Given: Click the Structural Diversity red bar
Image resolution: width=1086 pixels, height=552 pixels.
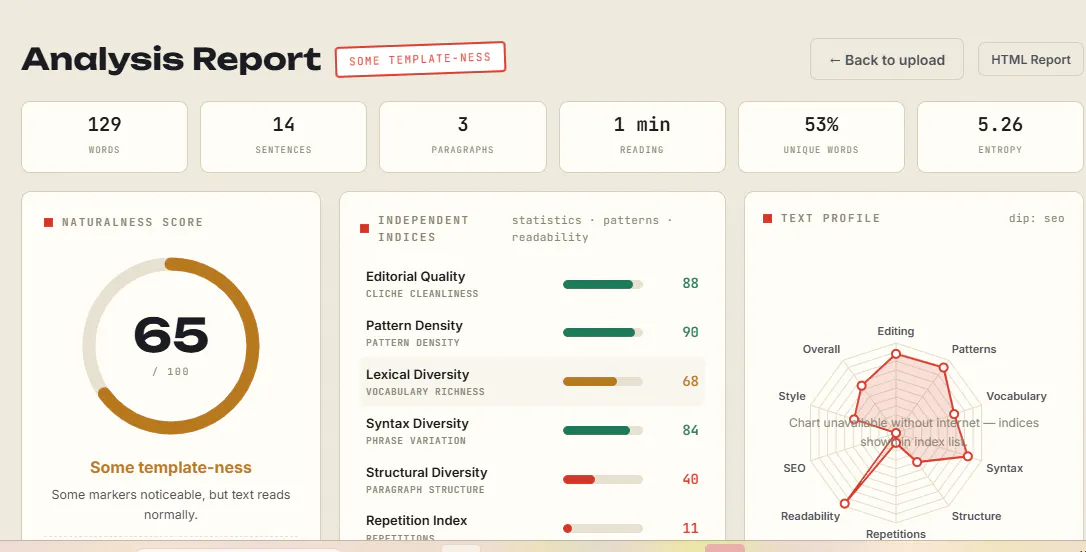Looking at the screenshot, I should click(603, 479).
